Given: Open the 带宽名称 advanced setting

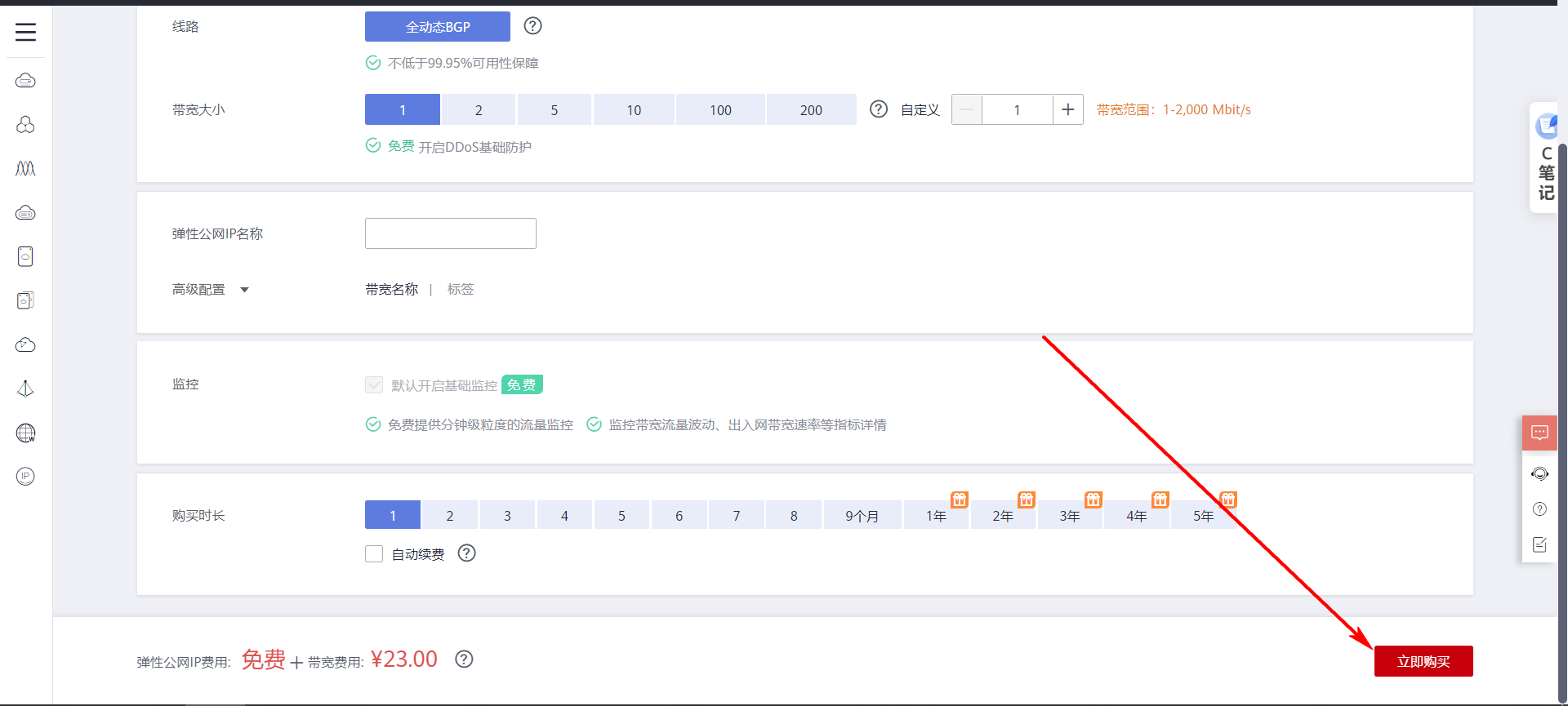Looking at the screenshot, I should (x=392, y=289).
